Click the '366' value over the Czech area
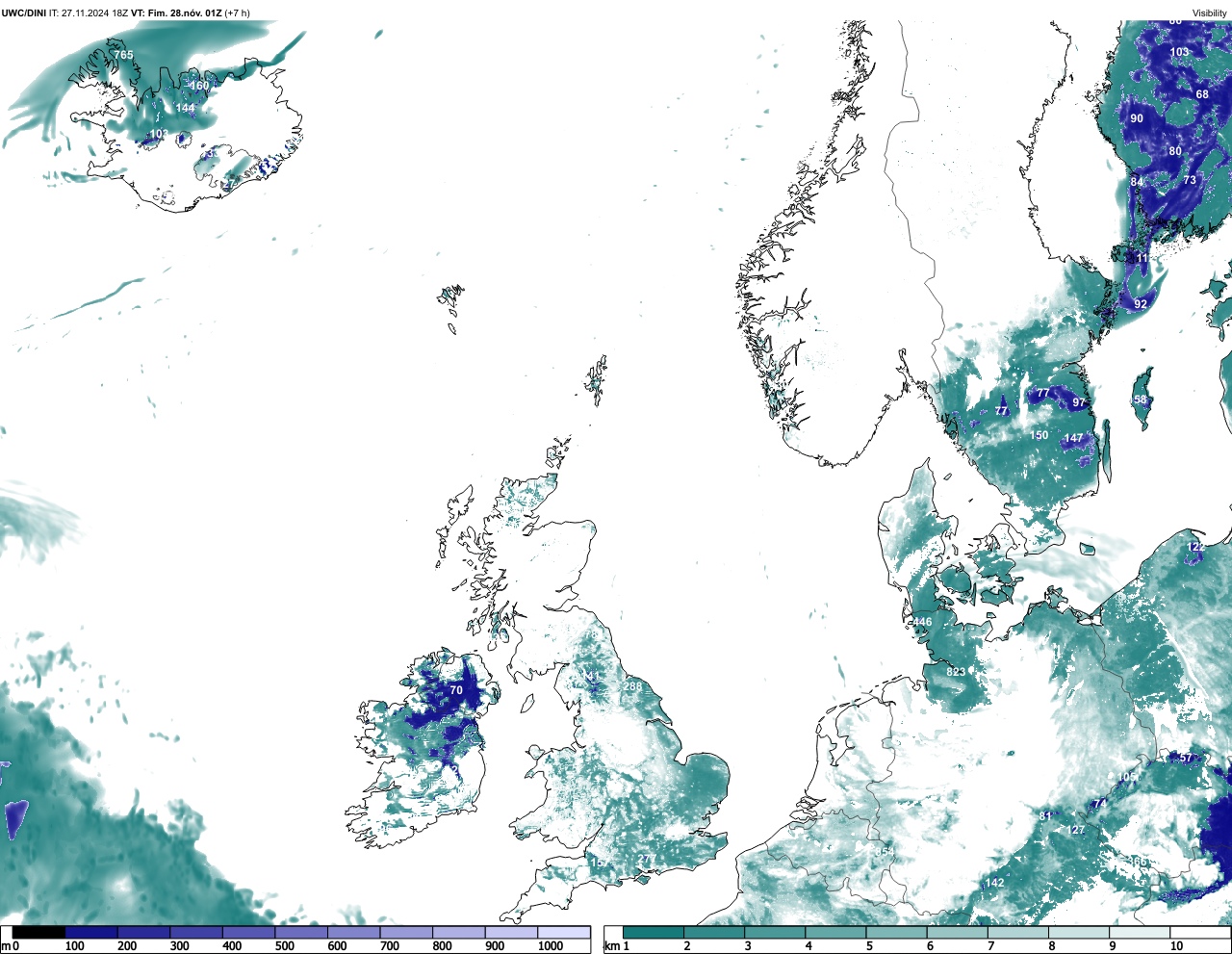1232x954 pixels. (x=1139, y=862)
